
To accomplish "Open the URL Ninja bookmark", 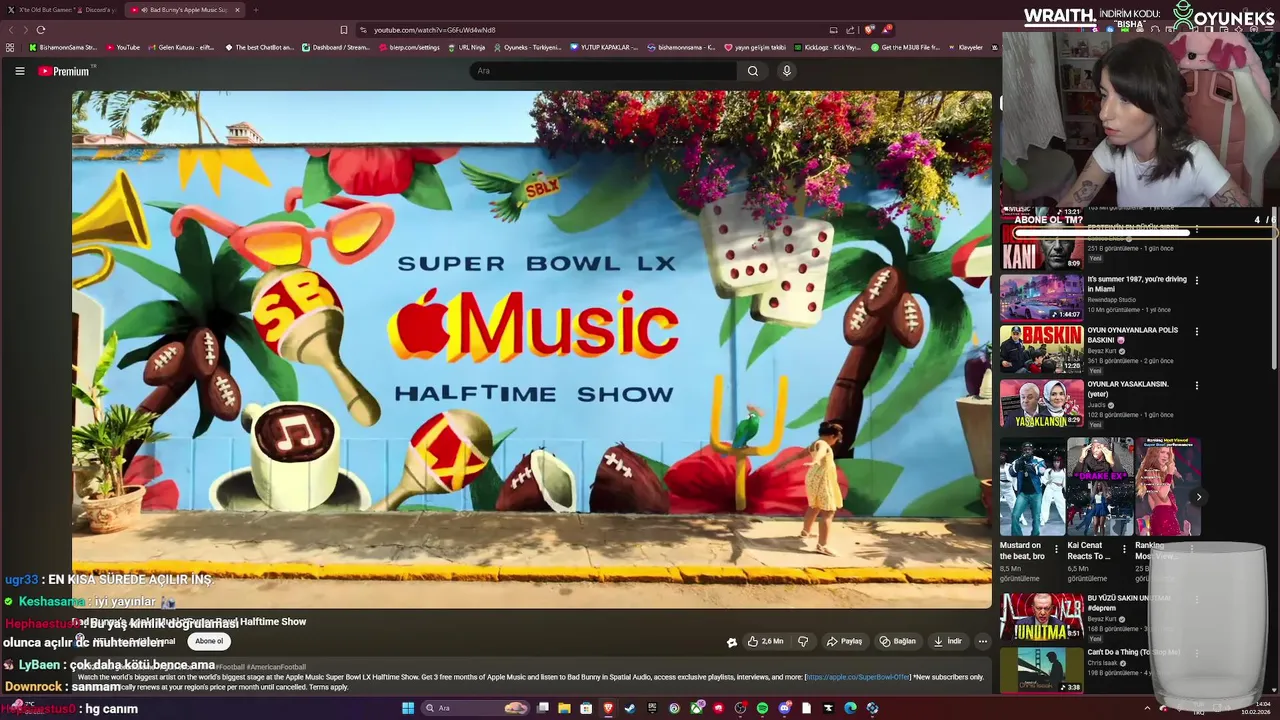I will [466, 47].
